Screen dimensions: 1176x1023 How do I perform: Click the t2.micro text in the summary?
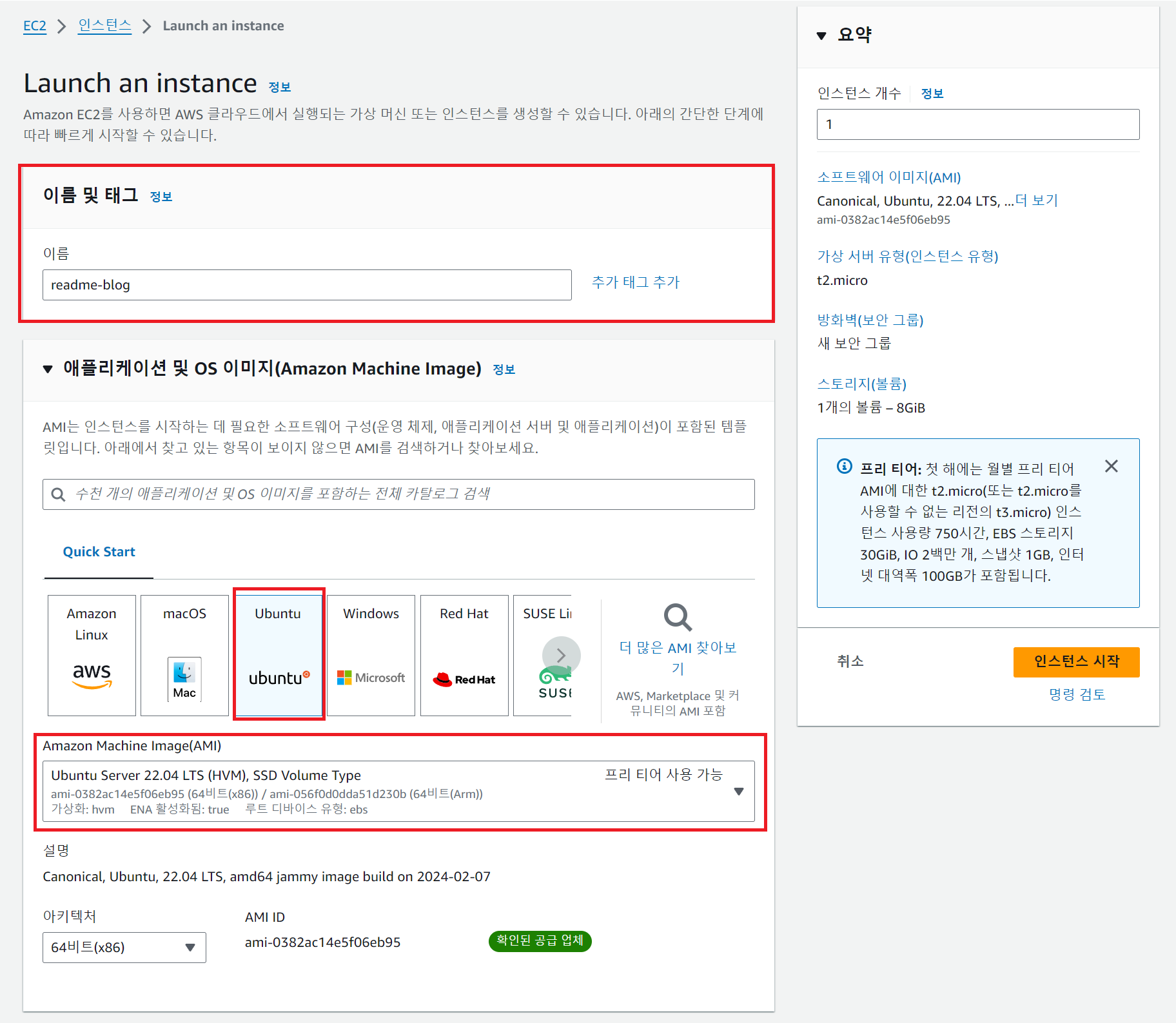[842, 280]
